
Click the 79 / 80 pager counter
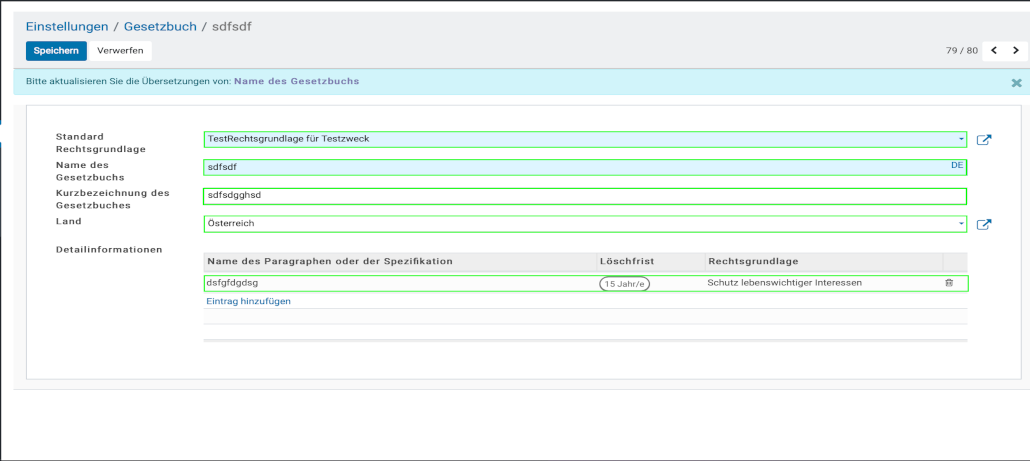[959, 50]
